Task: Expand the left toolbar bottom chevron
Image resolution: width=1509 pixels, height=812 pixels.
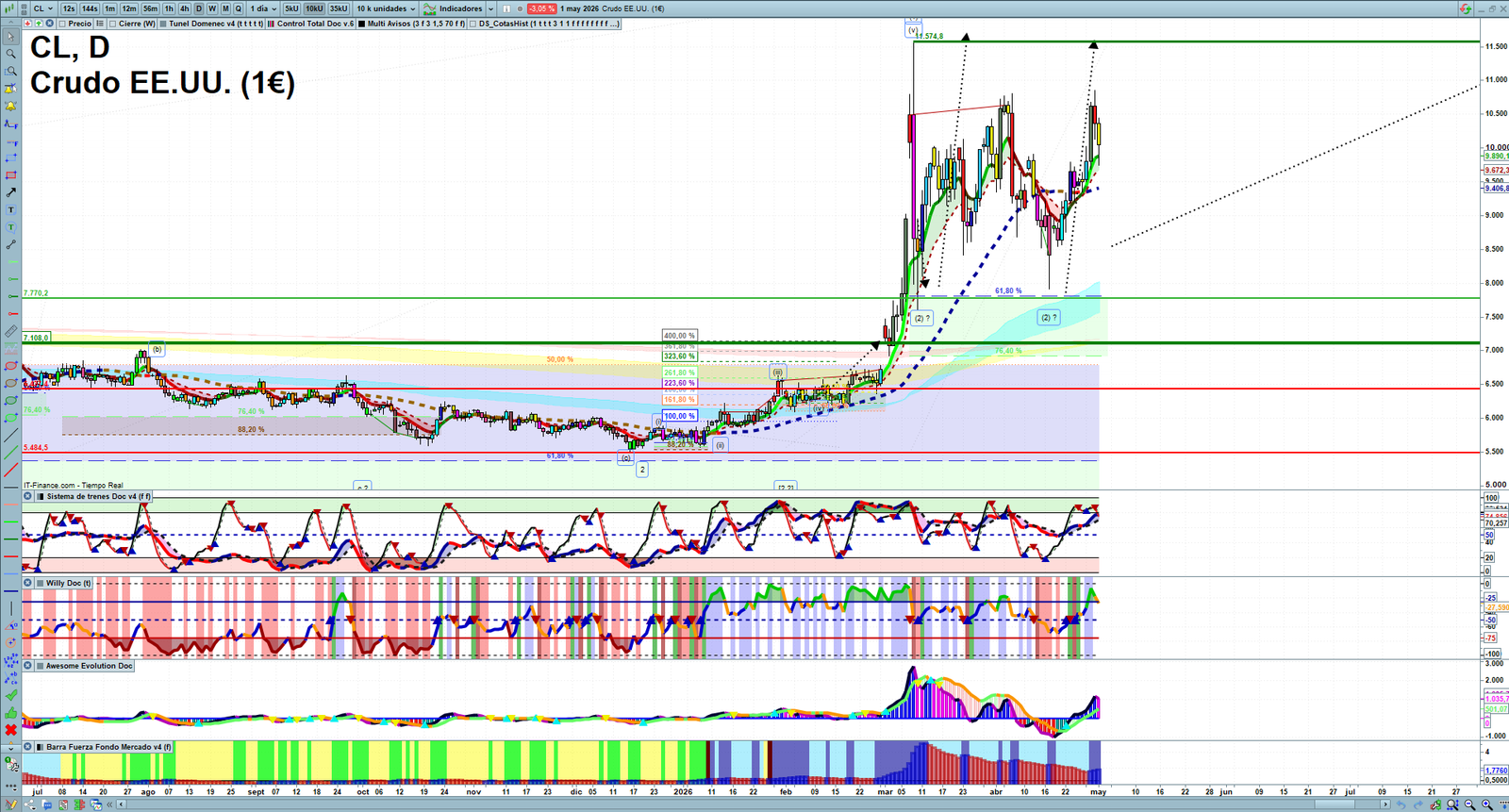Action: (x=10, y=749)
